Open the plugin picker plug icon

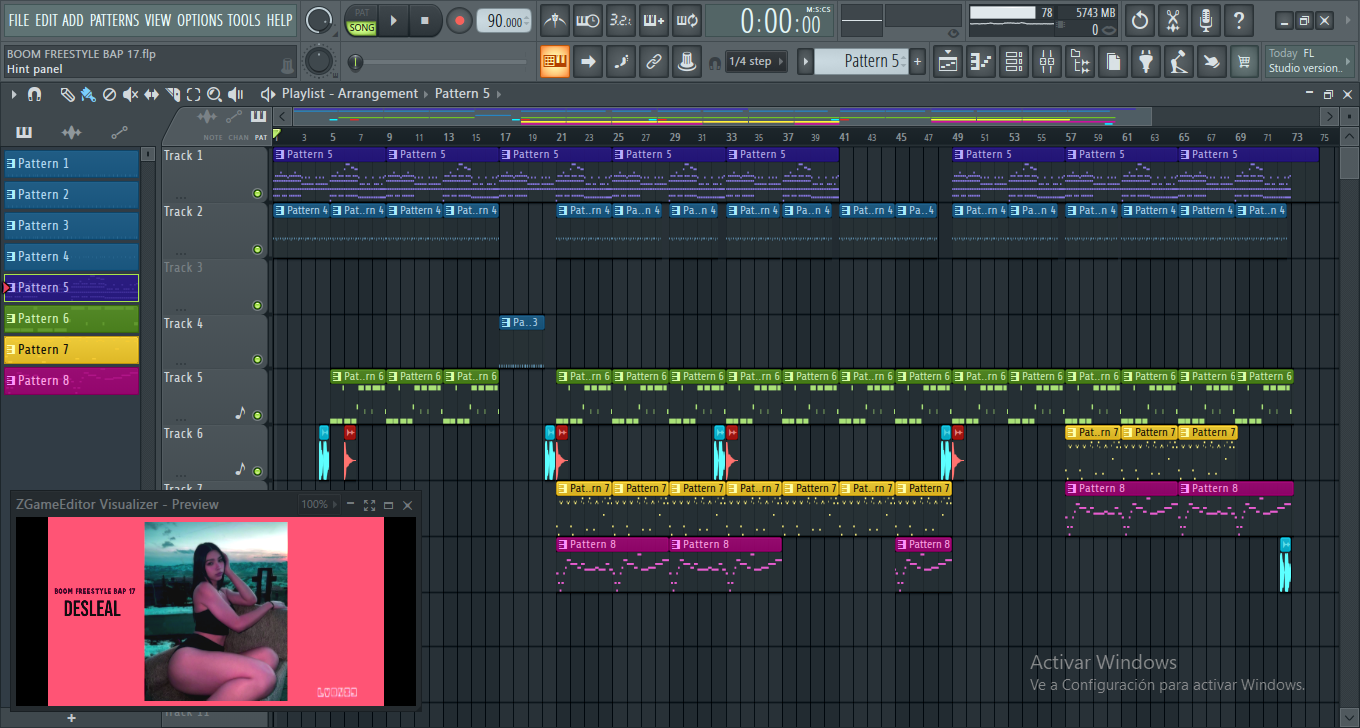(x=1146, y=62)
